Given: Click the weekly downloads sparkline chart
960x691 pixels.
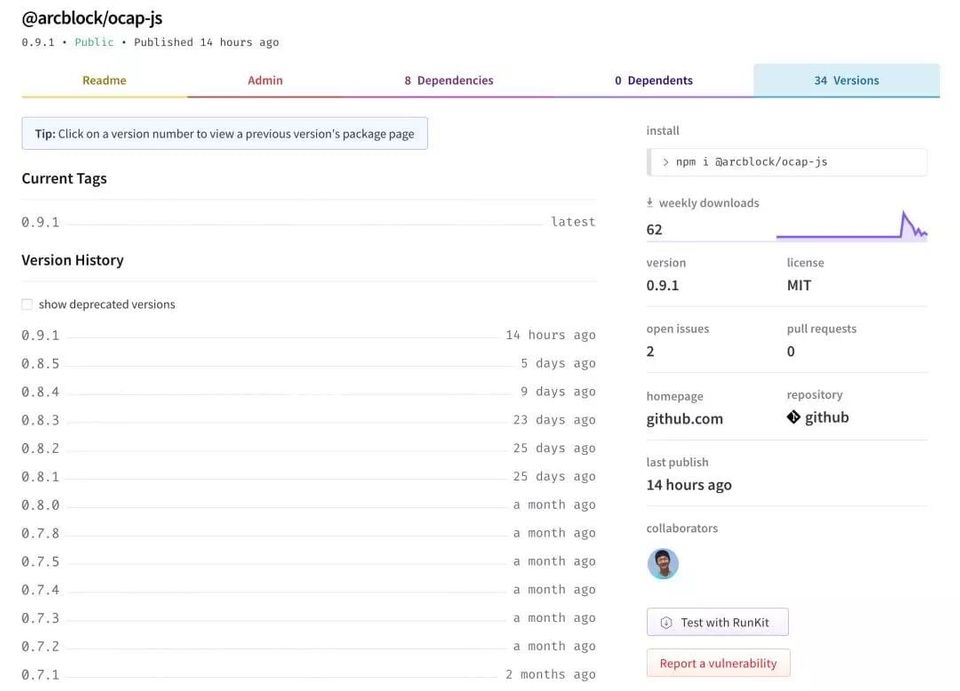Looking at the screenshot, I should pos(851,227).
